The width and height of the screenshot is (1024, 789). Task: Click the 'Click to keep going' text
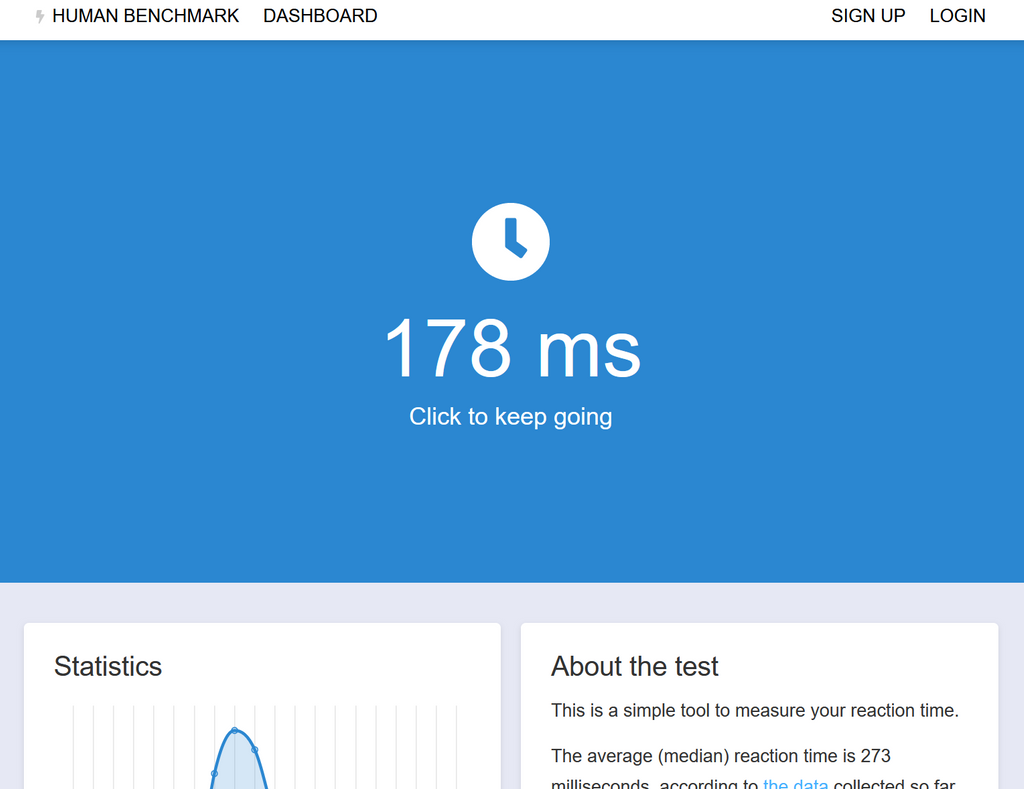point(510,417)
